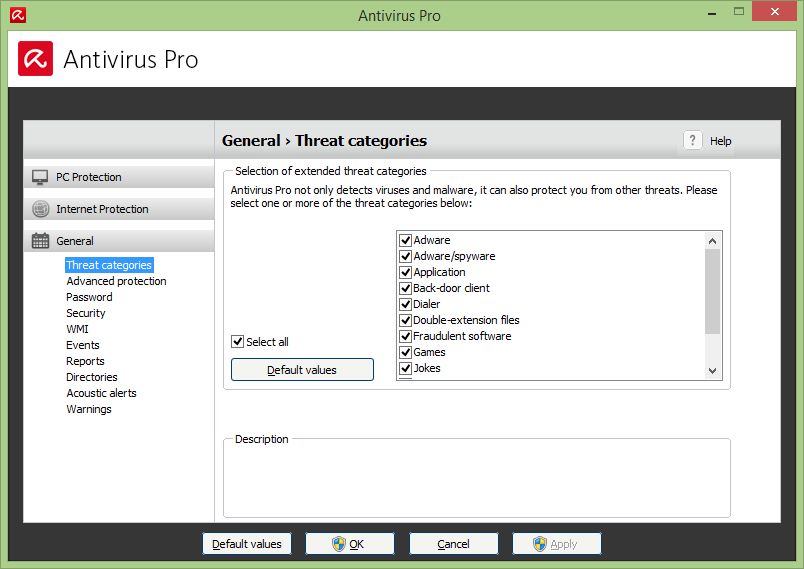Viewport: 804px width, 569px height.
Task: Open Acoustic alerts settings
Action: (102, 393)
